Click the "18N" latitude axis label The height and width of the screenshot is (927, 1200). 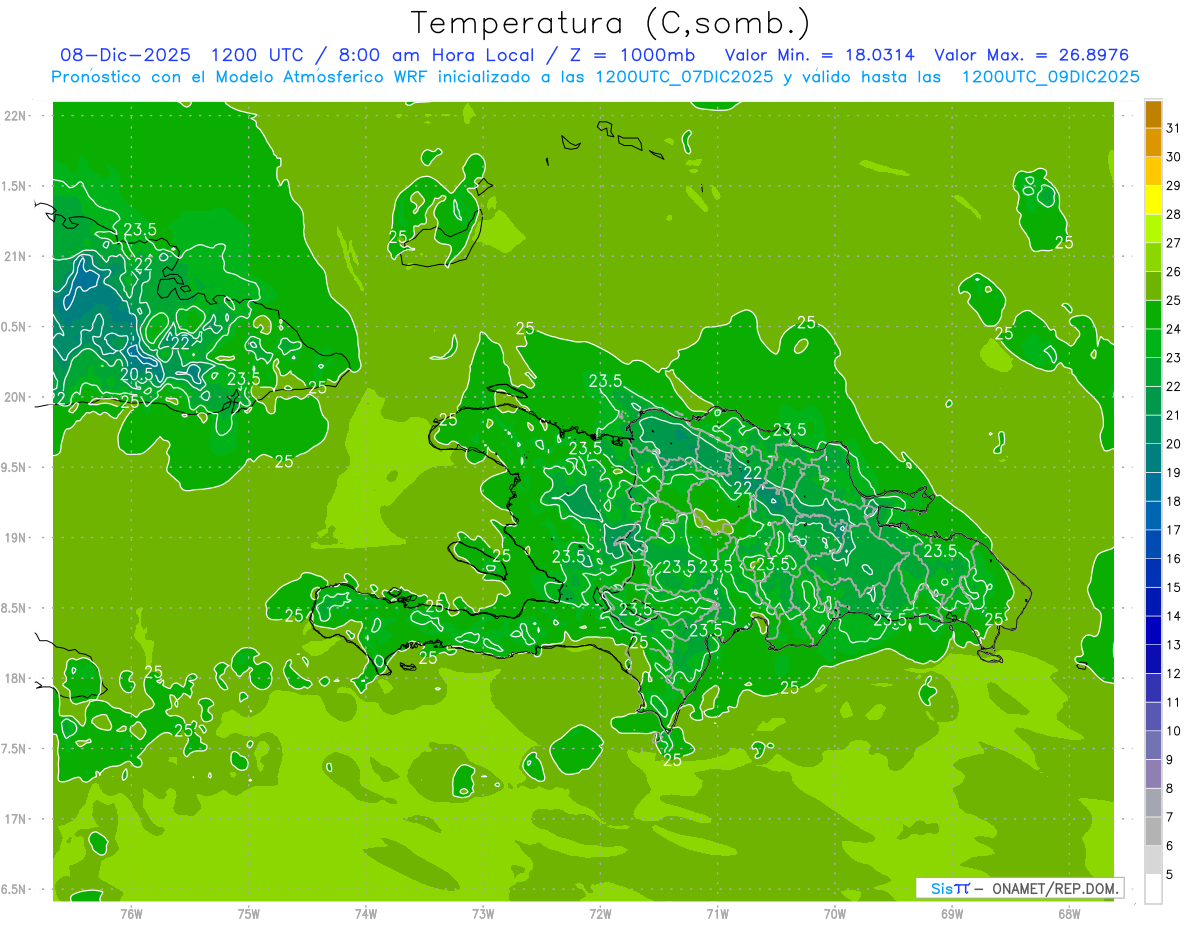(14, 678)
